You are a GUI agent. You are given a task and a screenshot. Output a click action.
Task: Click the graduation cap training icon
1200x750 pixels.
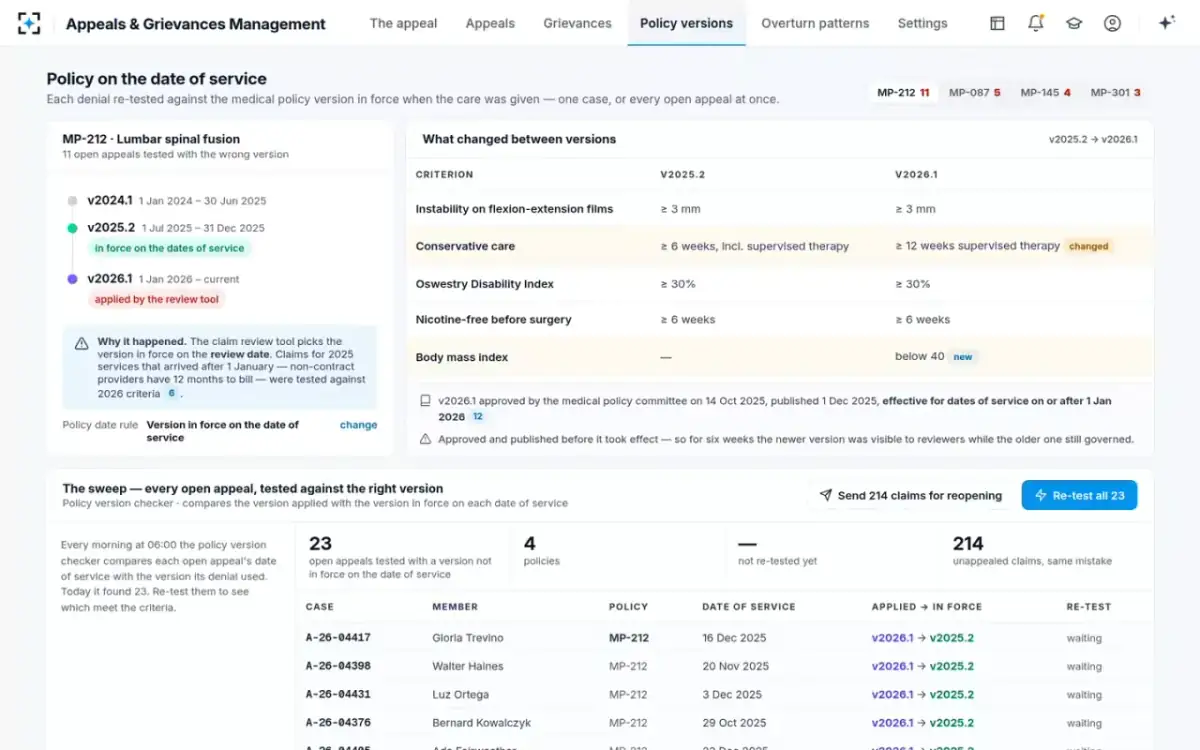point(1074,23)
